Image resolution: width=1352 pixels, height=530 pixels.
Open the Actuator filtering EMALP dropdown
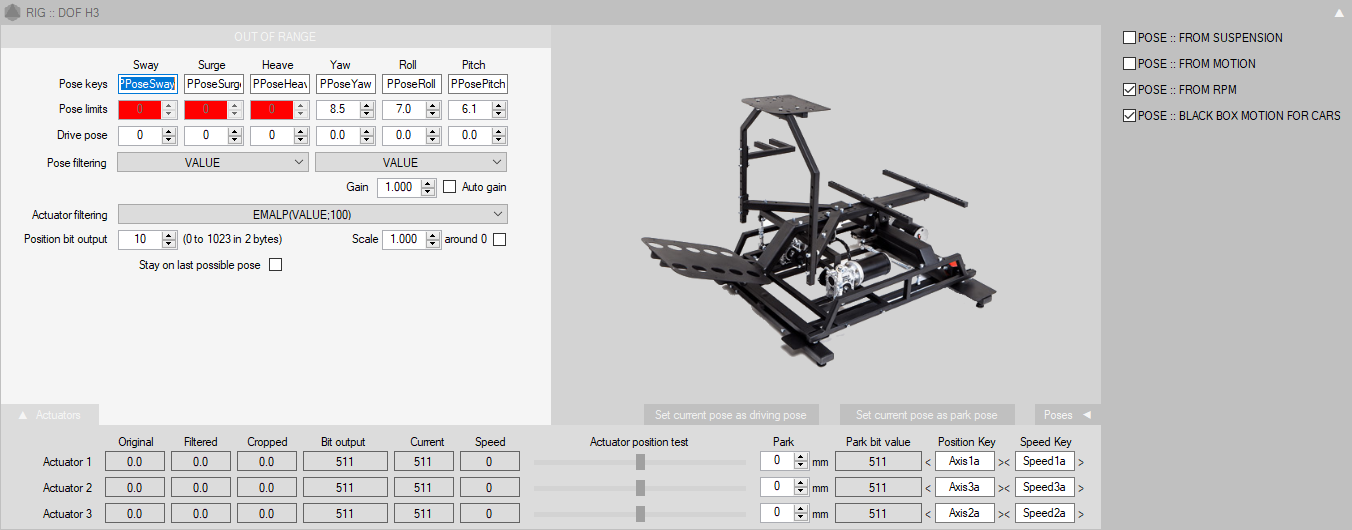tap(312, 214)
